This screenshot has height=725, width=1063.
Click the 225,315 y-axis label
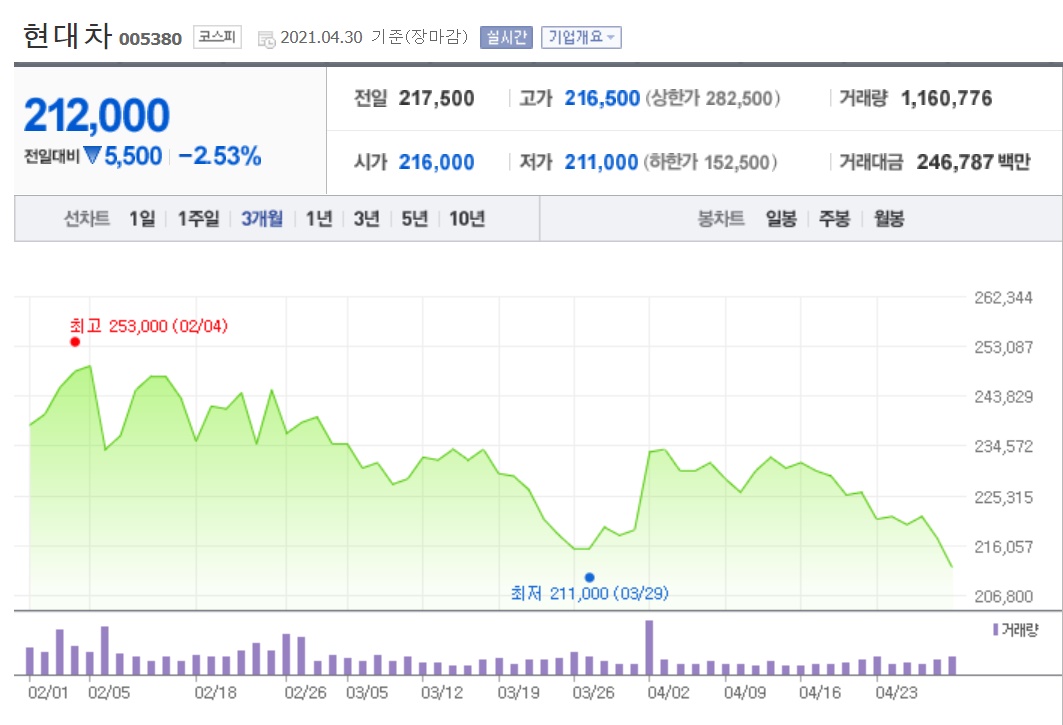[1003, 497]
